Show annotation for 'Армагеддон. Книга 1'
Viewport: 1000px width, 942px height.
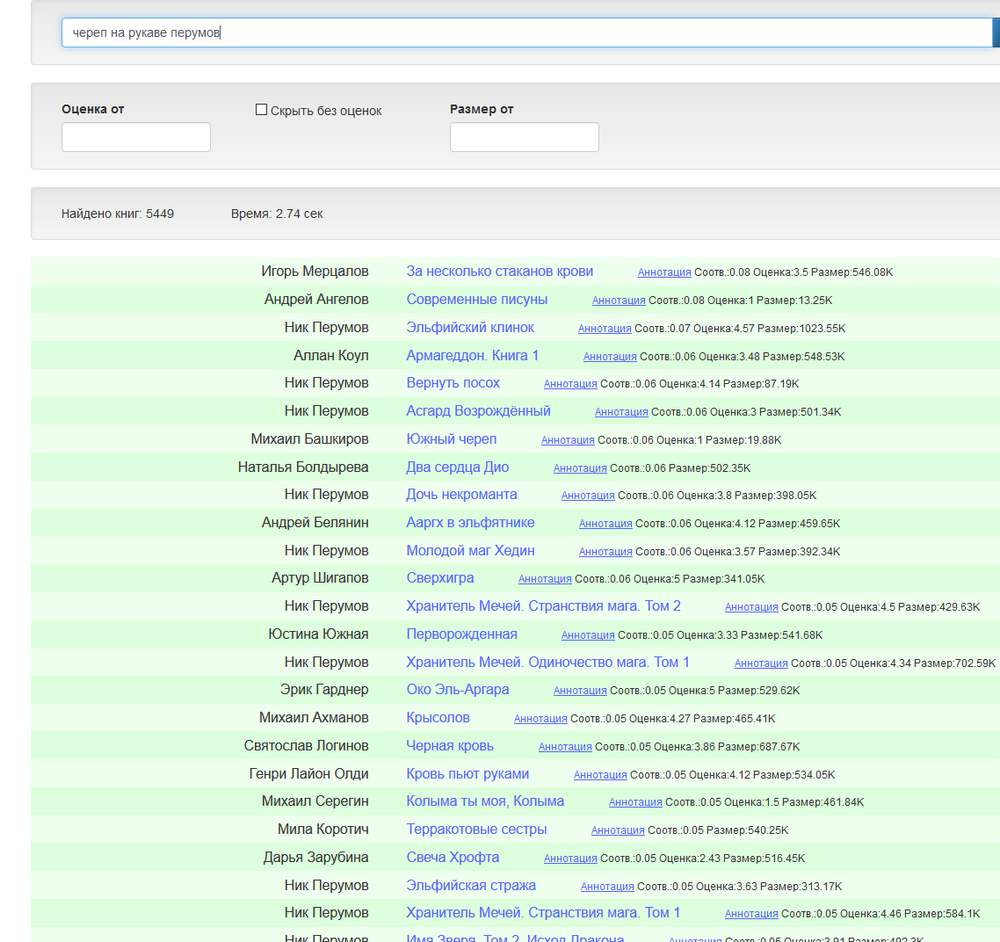pos(610,356)
